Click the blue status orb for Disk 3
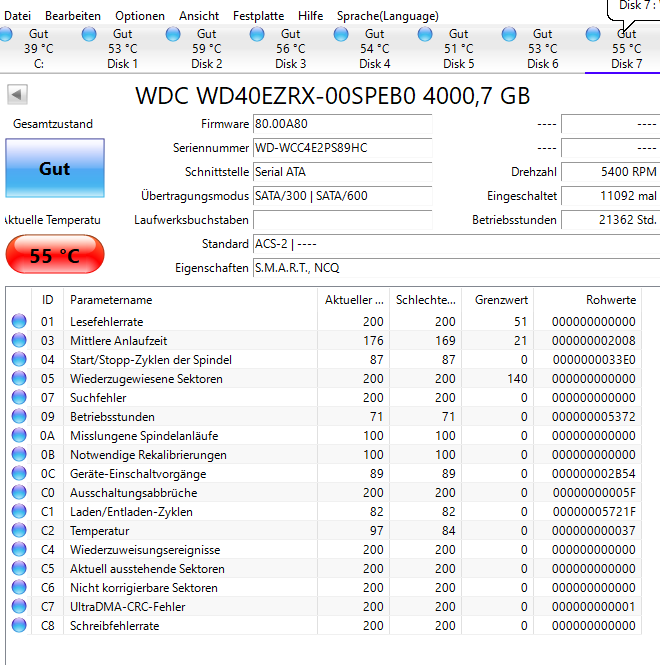The width and height of the screenshot is (660, 665). (x=257, y=34)
